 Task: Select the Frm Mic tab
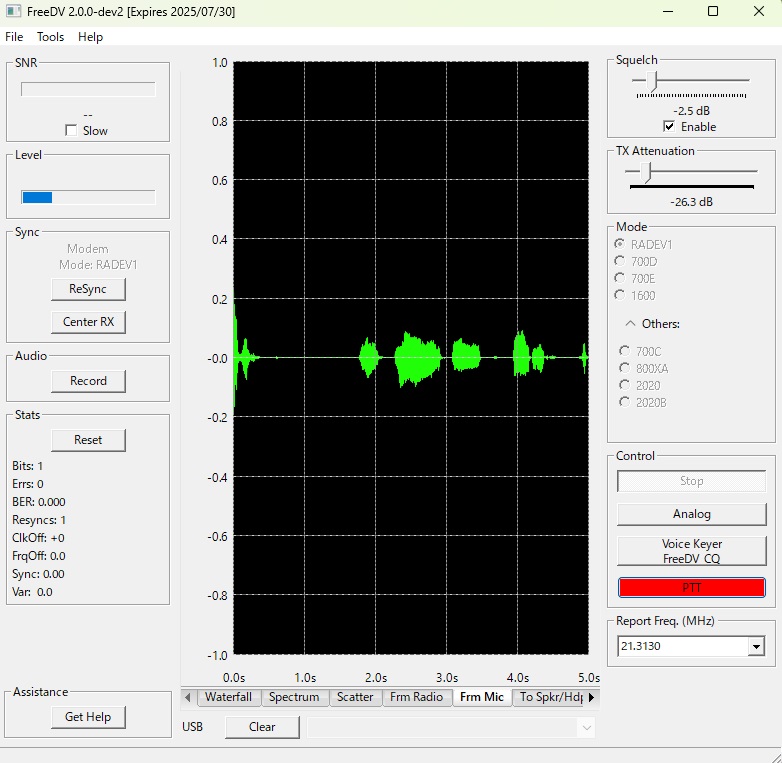[482, 697]
